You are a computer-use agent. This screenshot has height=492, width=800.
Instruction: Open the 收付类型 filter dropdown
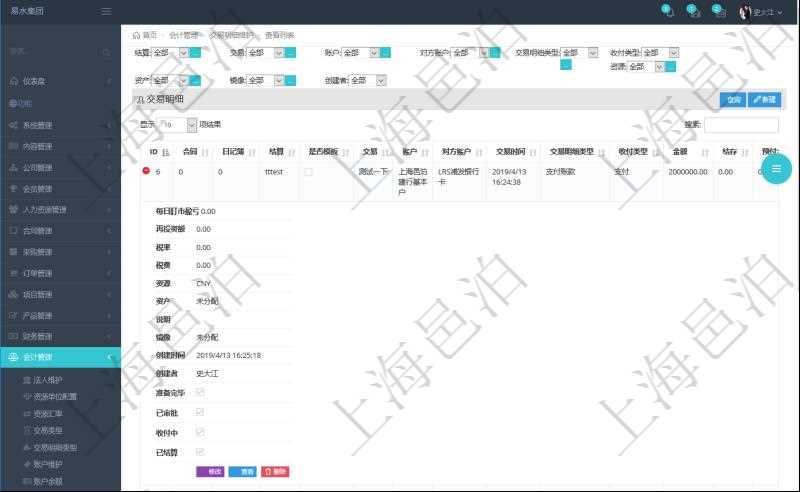[x=659, y=53]
